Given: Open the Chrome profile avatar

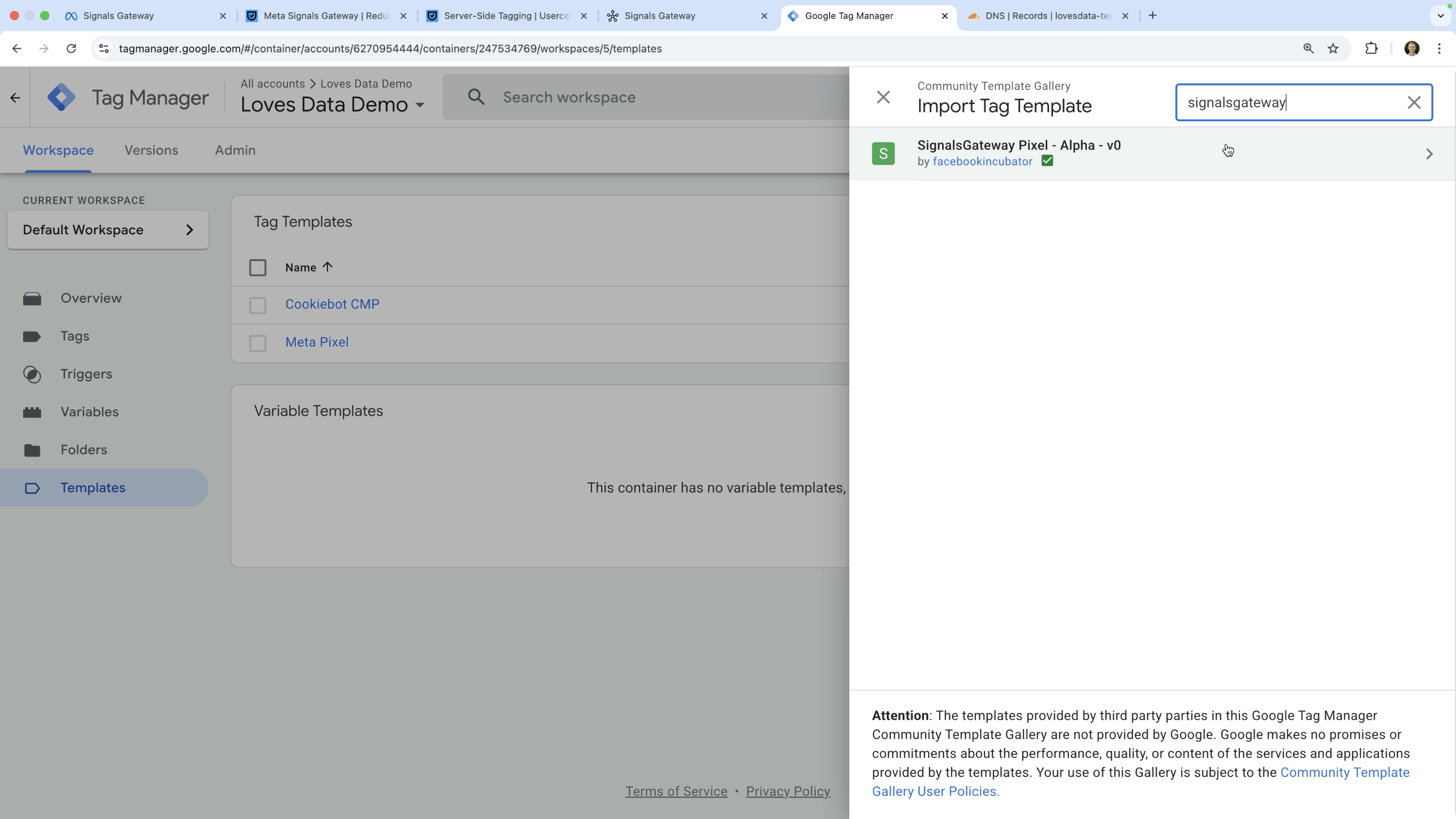Looking at the screenshot, I should [1411, 49].
